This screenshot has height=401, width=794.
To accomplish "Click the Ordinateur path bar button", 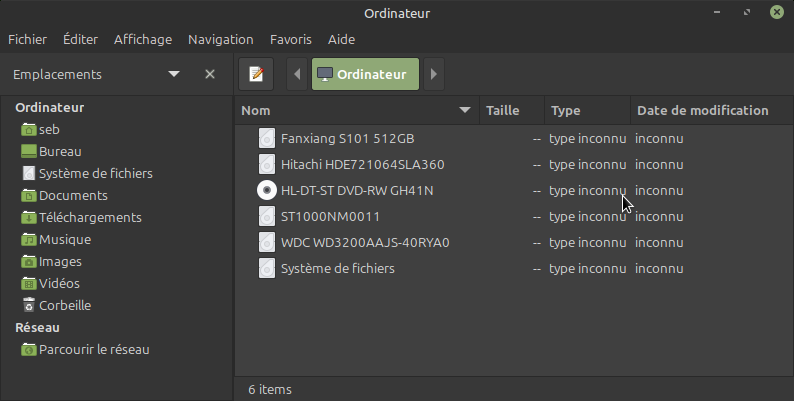I will (365, 74).
